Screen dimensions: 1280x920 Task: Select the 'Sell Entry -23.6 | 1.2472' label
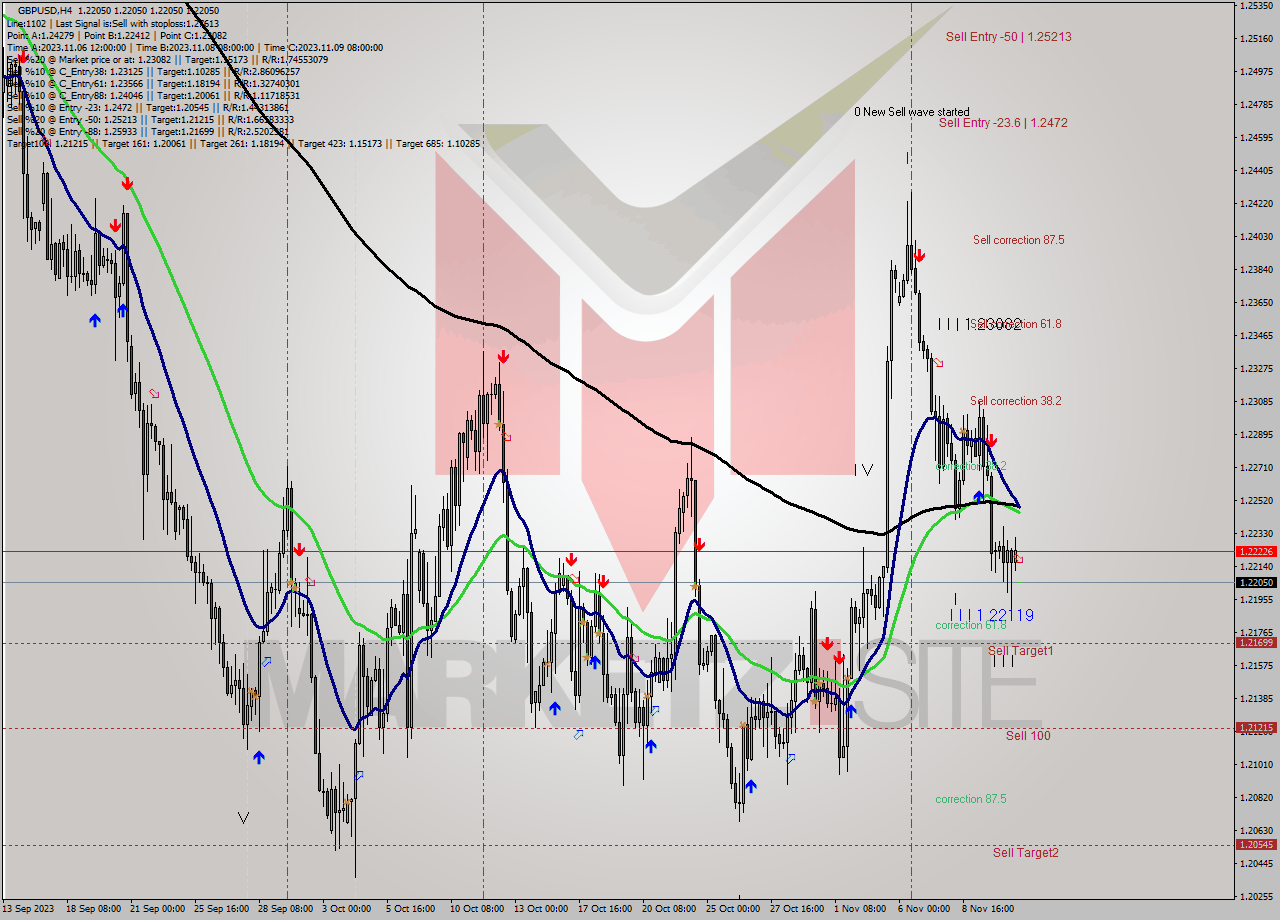[1003, 123]
